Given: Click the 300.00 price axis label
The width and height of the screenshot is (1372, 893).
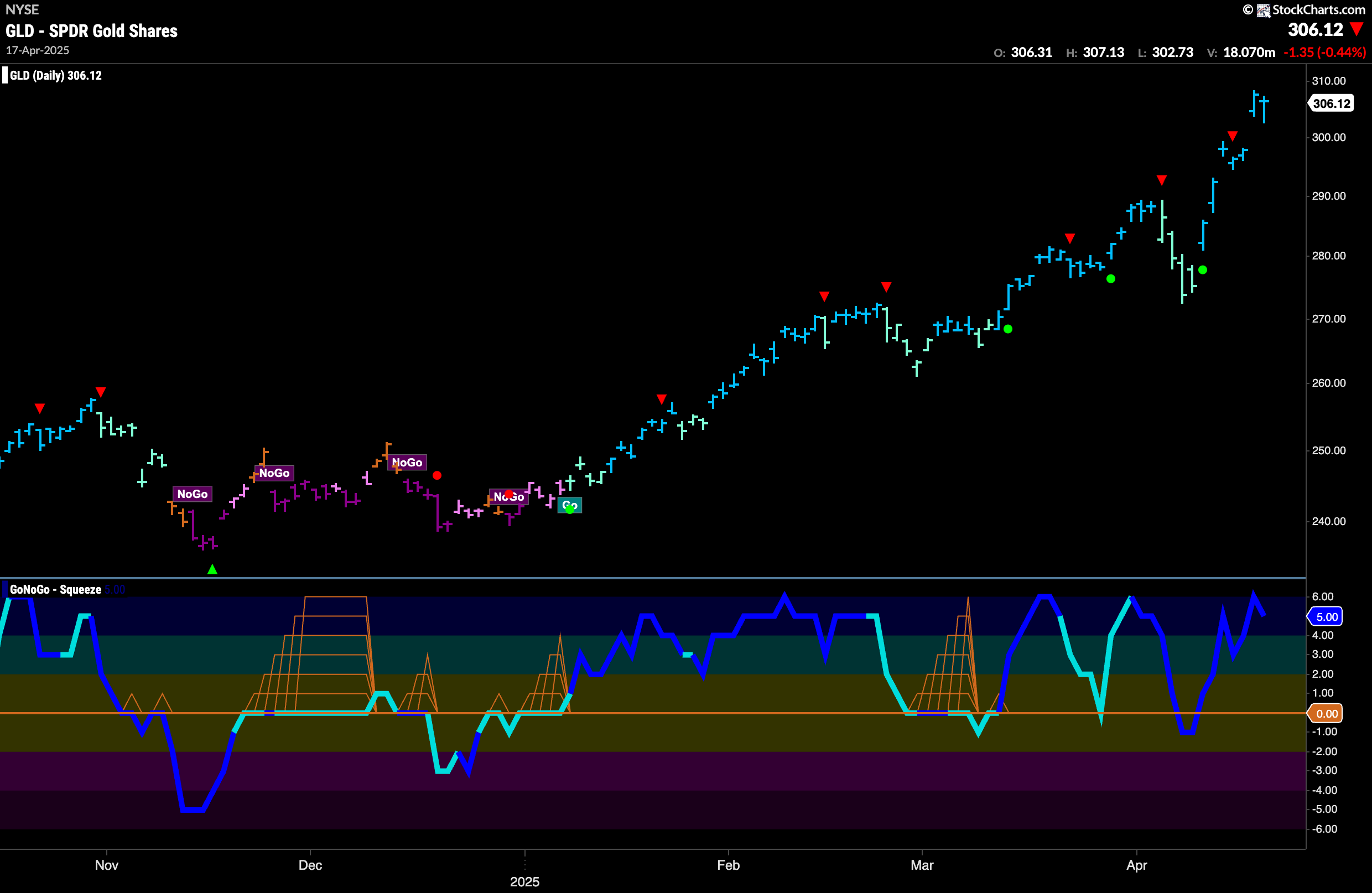Looking at the screenshot, I should (x=1329, y=138).
